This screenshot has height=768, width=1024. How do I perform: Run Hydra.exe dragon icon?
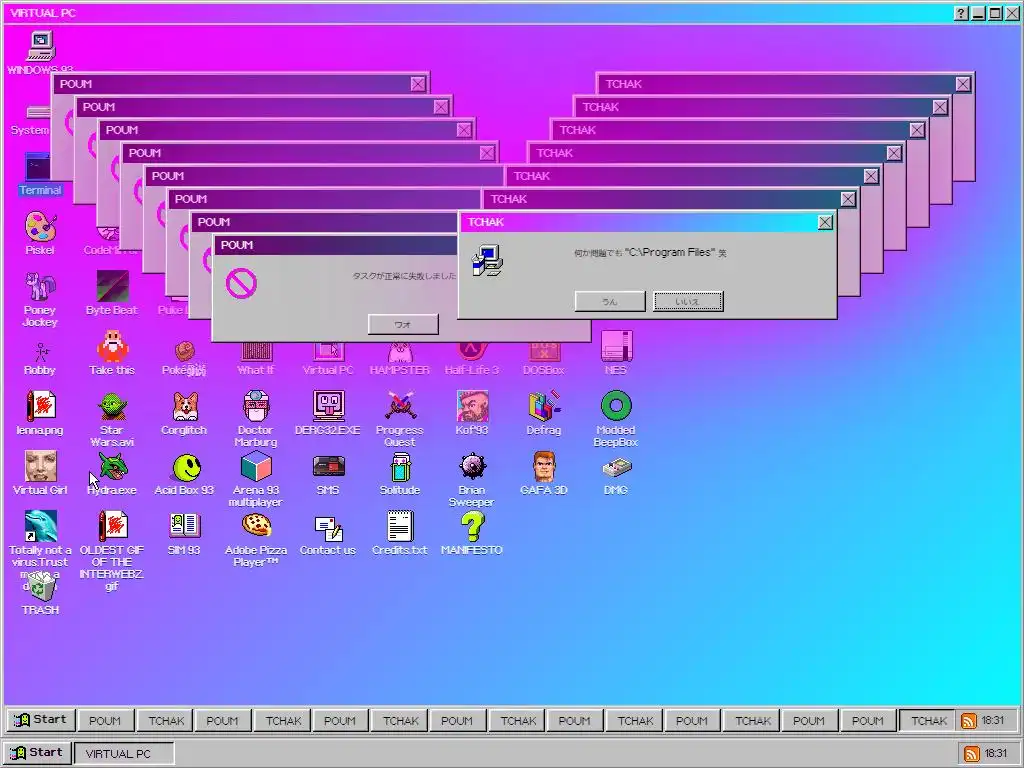coord(112,466)
